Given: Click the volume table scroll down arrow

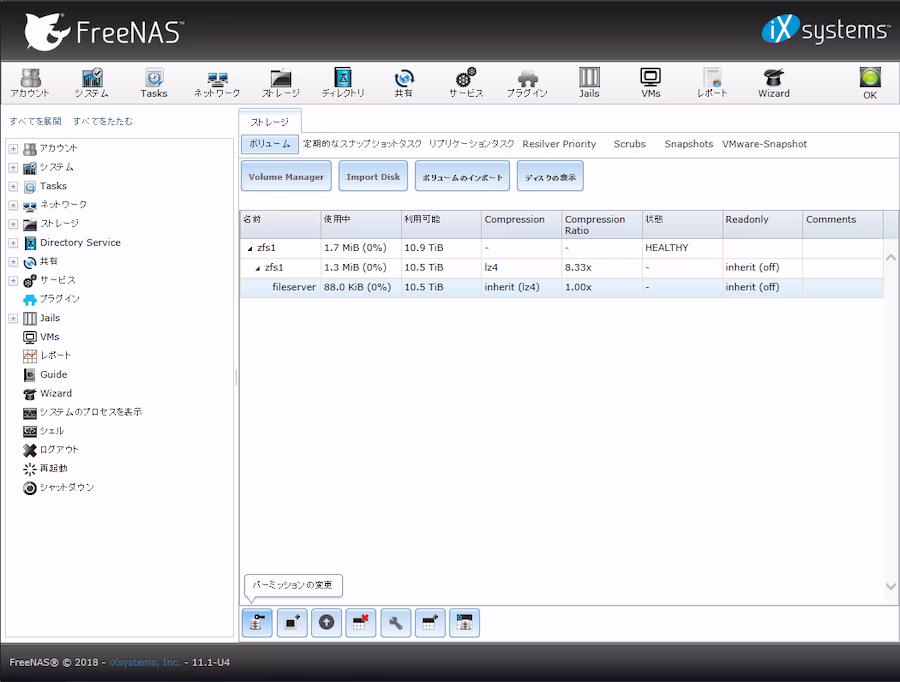Looking at the screenshot, I should click(x=890, y=586).
